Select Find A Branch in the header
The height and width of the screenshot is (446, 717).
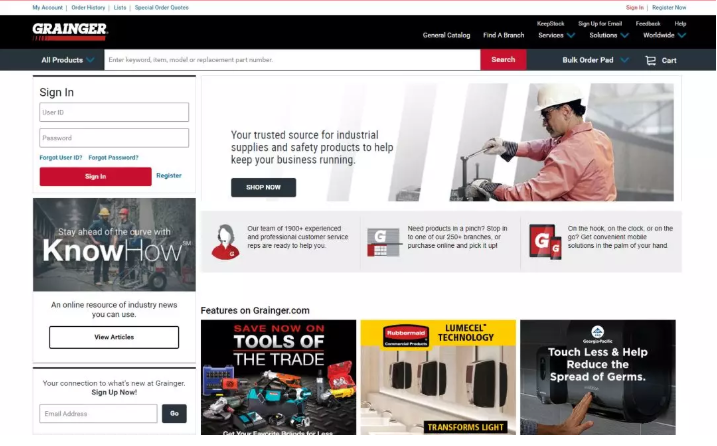pyautogui.click(x=503, y=35)
